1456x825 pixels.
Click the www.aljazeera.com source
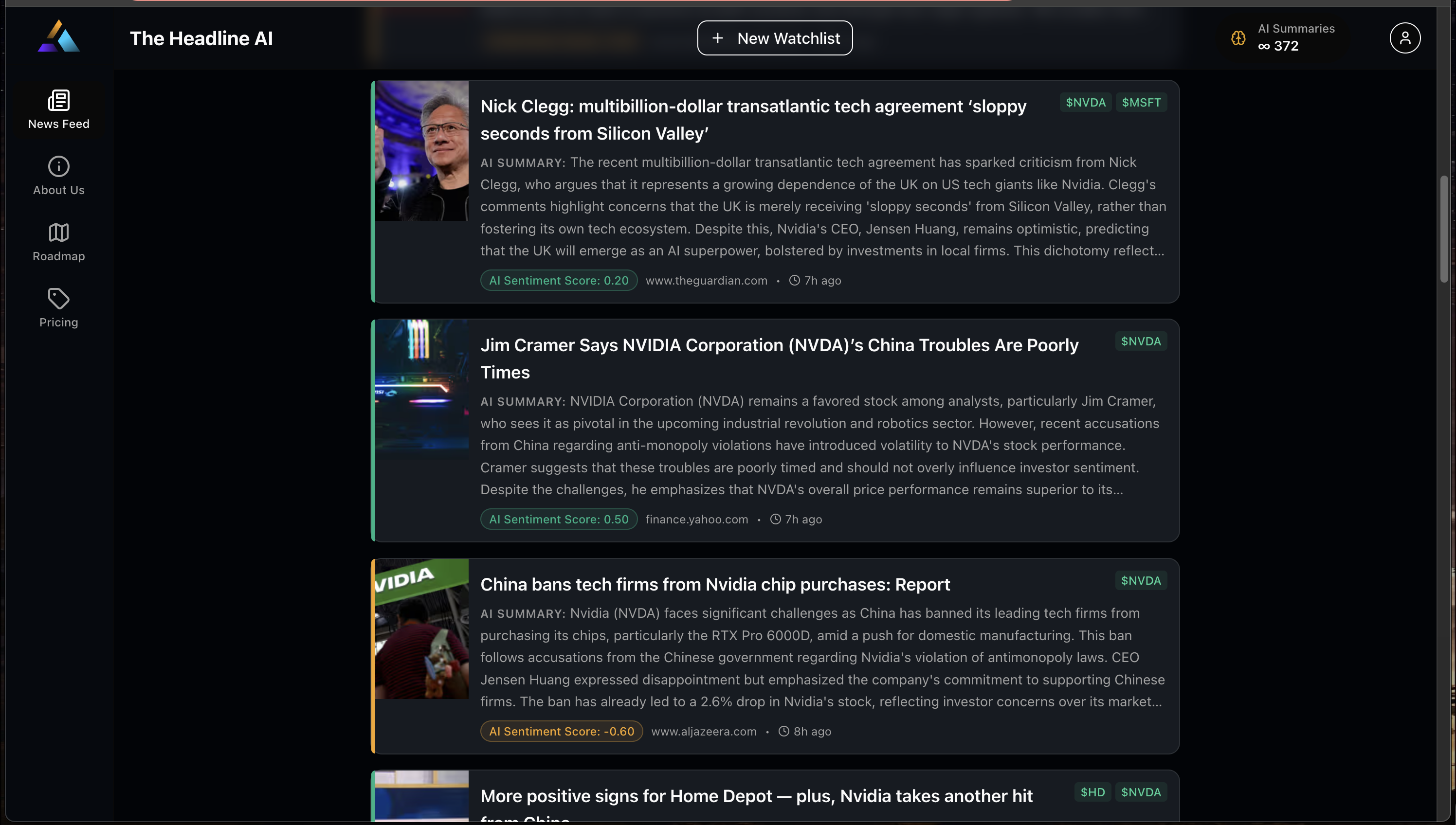tap(703, 732)
